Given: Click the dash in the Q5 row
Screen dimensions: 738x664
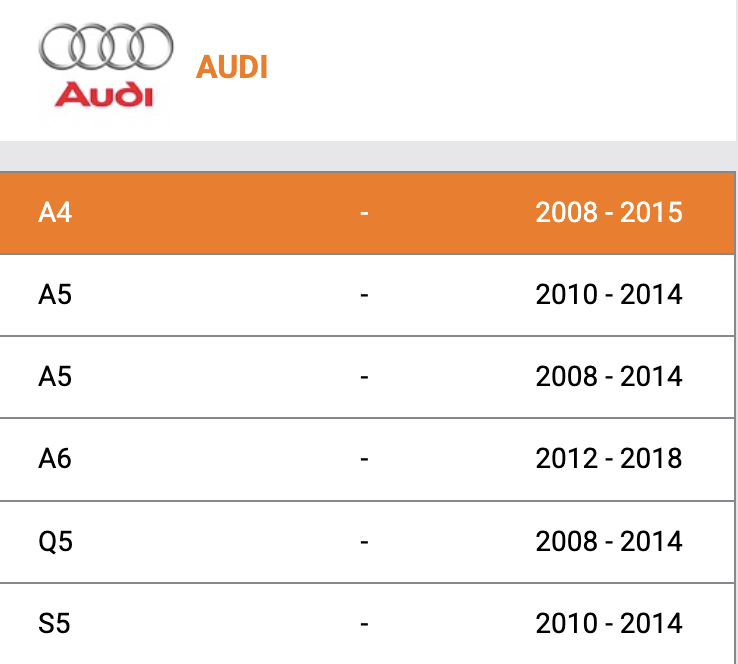Looking at the screenshot, I should [x=364, y=542].
